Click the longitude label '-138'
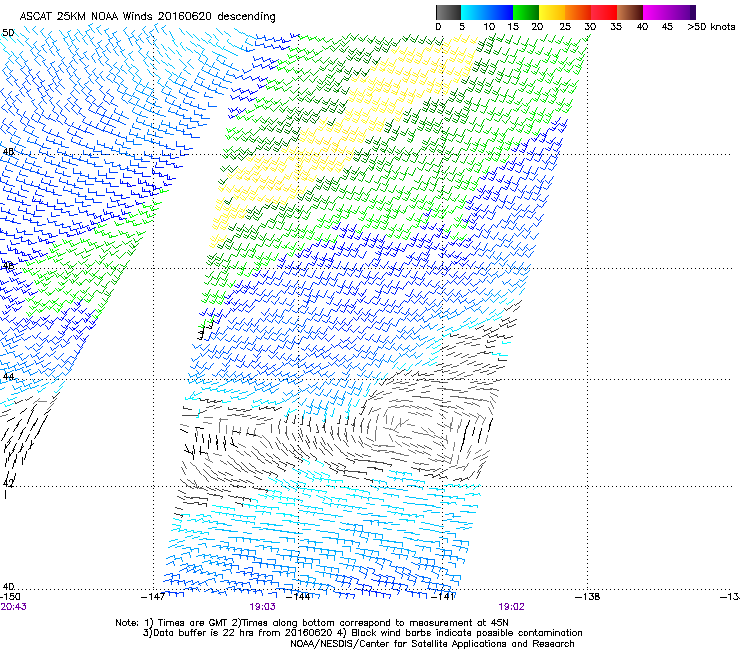This screenshot has height=650, width=740. tap(588, 597)
